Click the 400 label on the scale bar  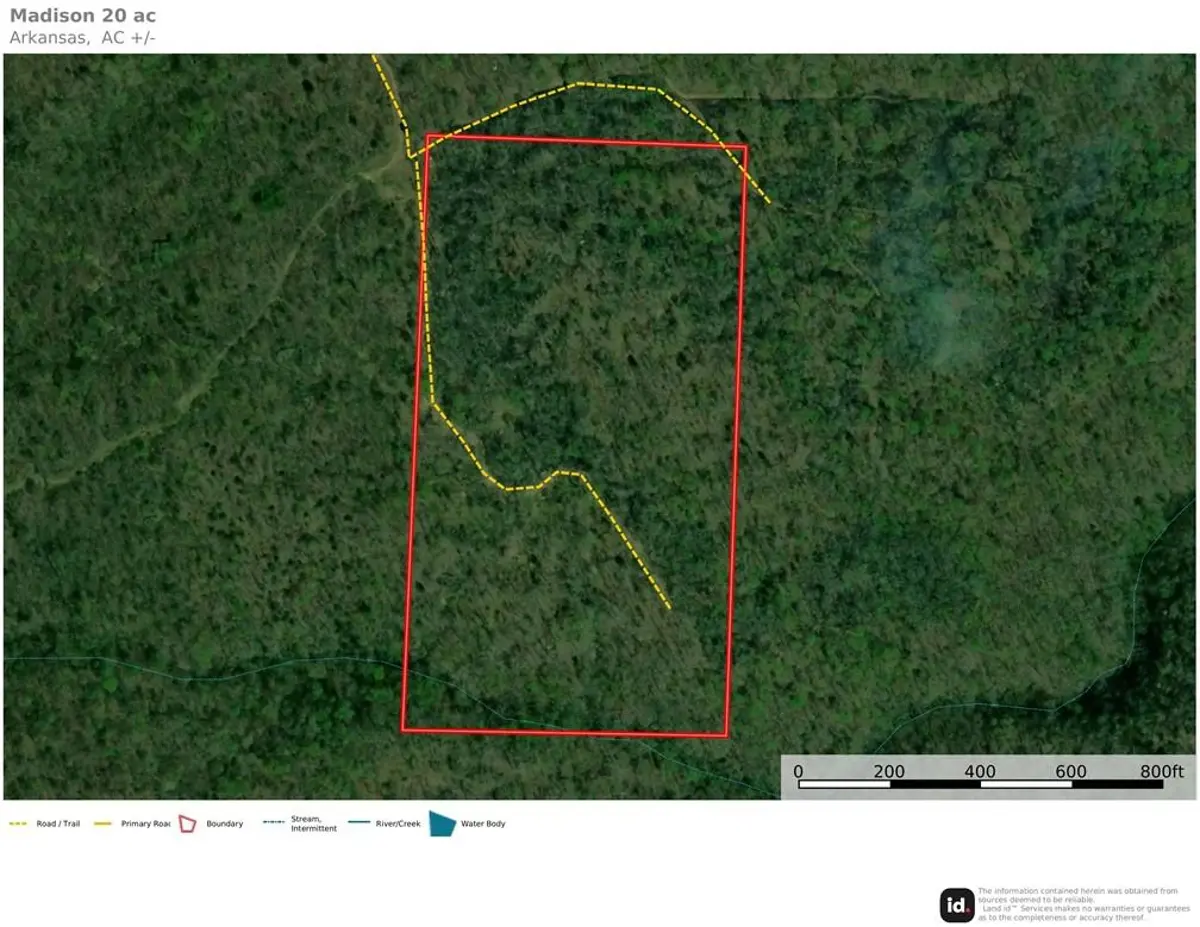tap(980, 771)
